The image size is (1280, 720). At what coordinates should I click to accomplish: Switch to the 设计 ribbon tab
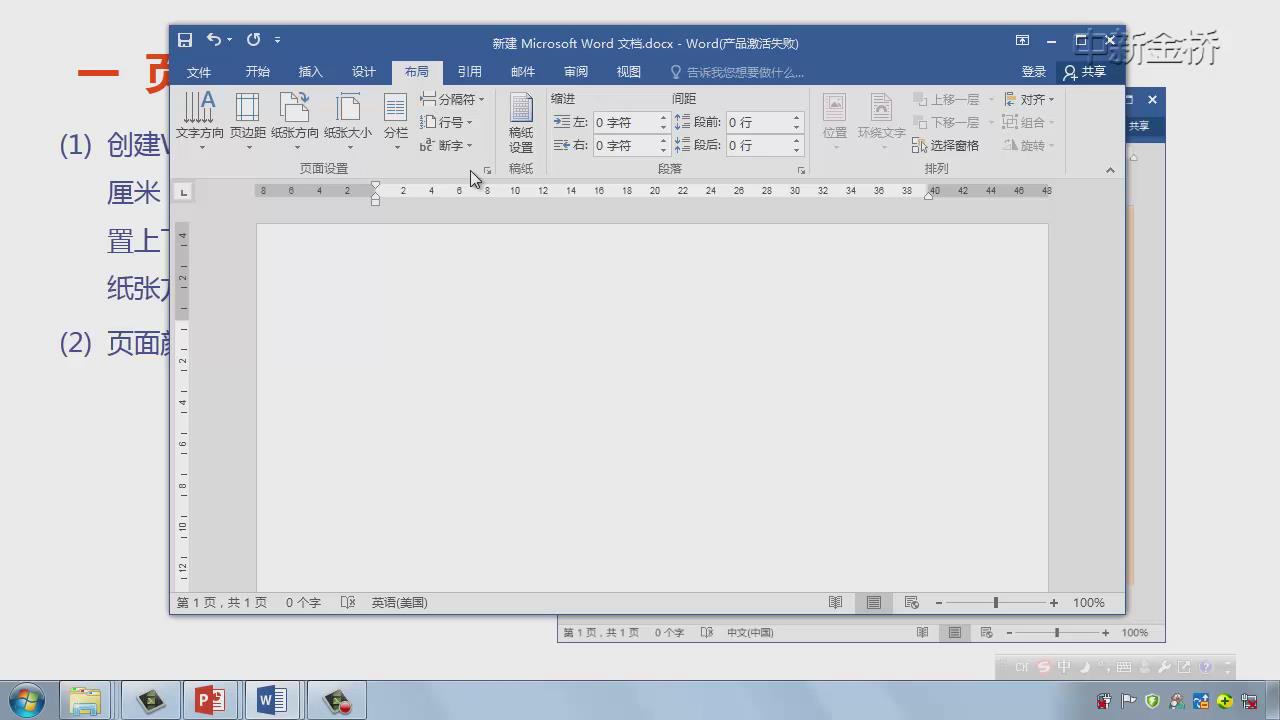coord(364,72)
